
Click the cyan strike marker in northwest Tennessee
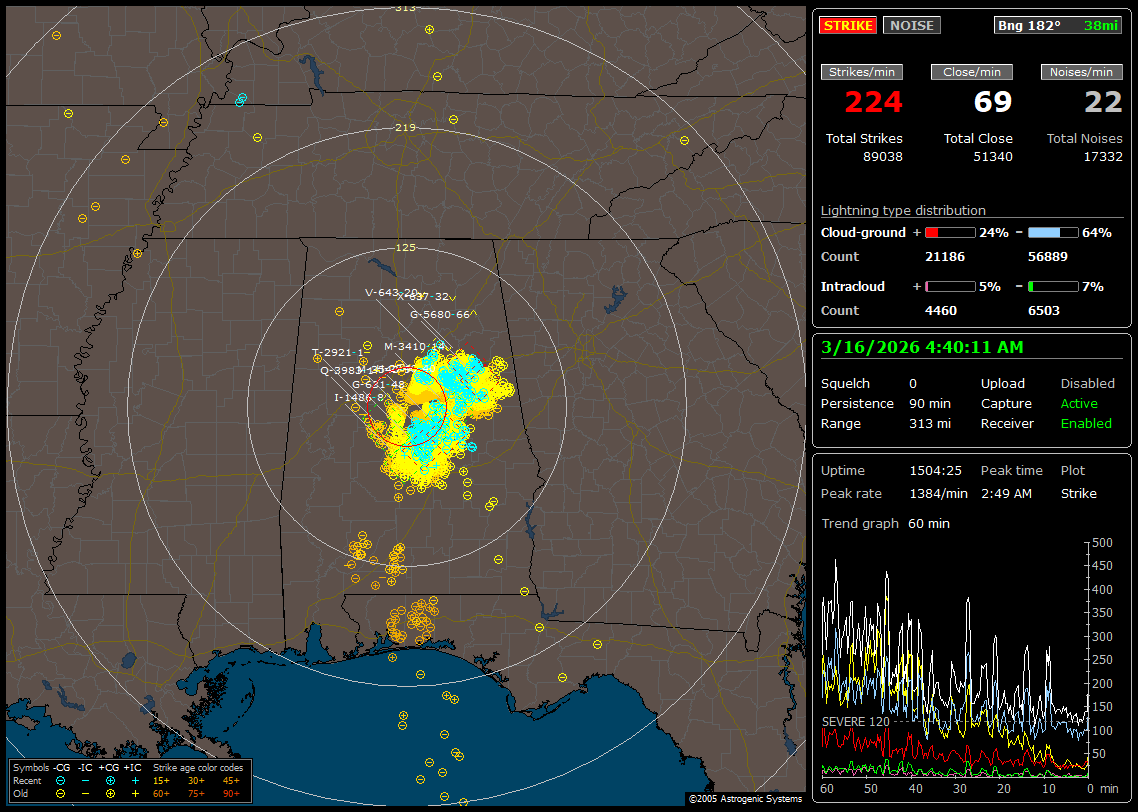(241, 100)
